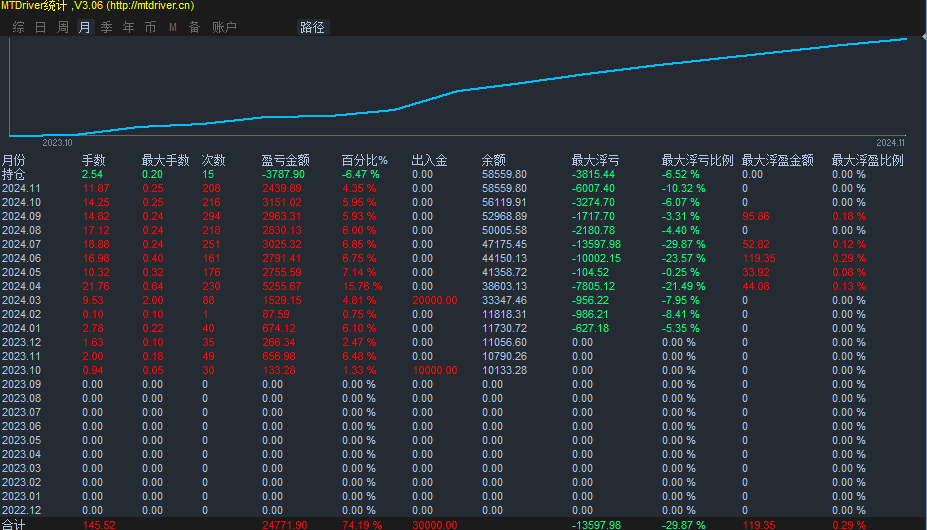Open the 年 yearly tab
This screenshot has width=927, height=530.
point(129,27)
